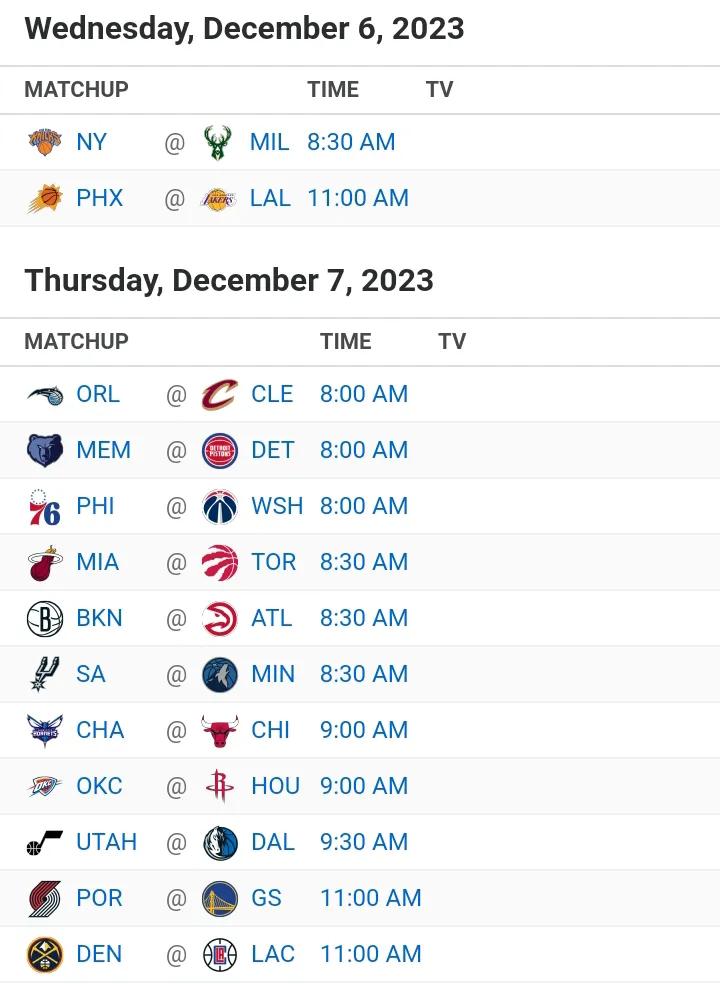Click the Memphis Grizzlies bear logo
Image resolution: width=720 pixels, height=984 pixels.
tap(45, 451)
